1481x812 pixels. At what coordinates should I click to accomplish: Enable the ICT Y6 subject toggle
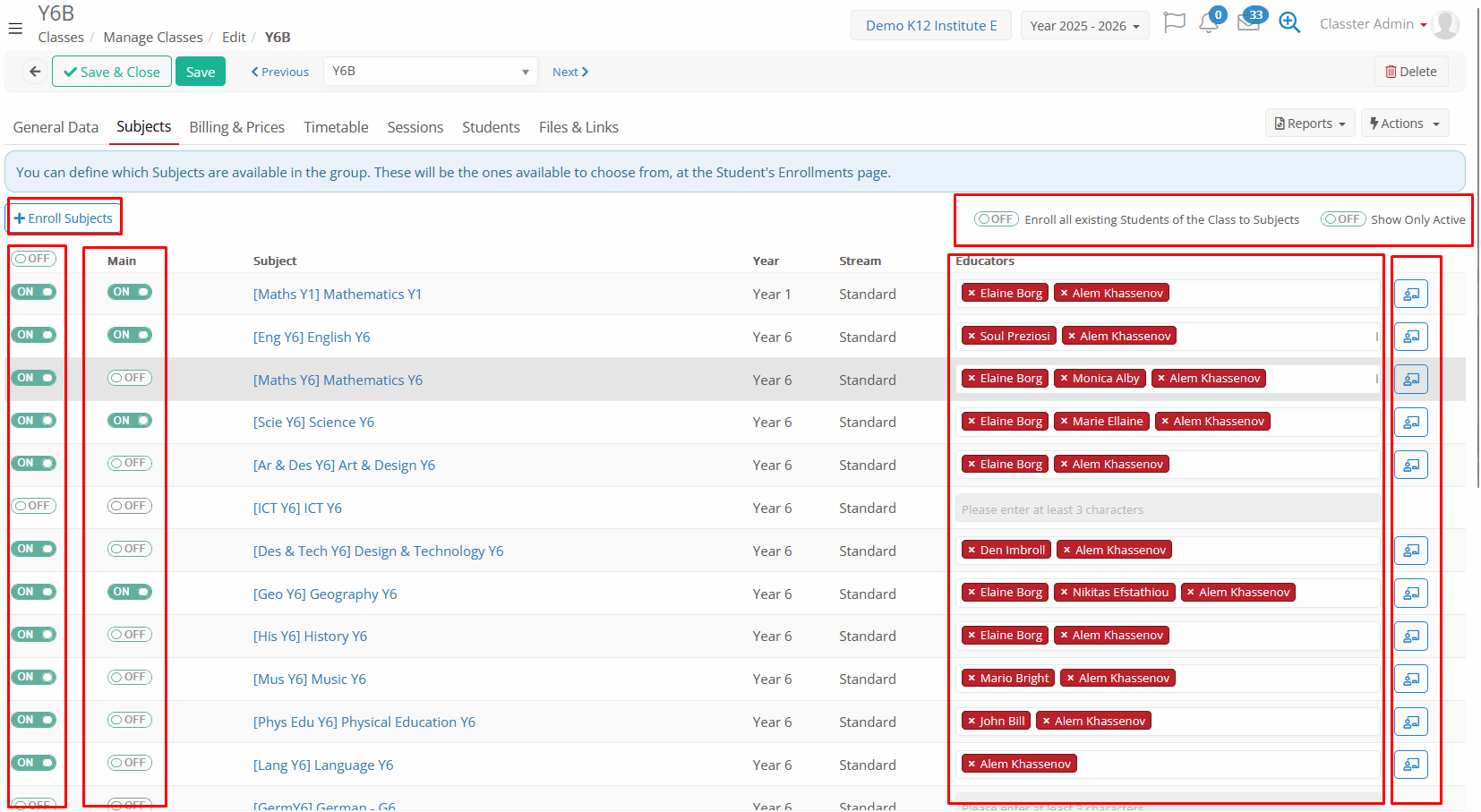tap(34, 506)
